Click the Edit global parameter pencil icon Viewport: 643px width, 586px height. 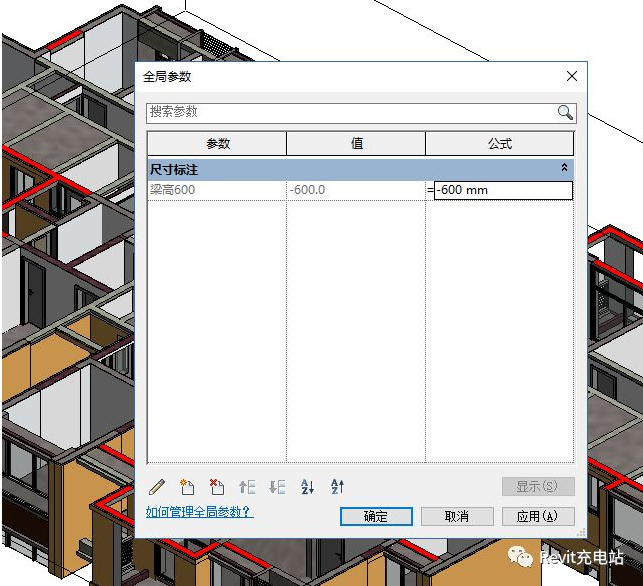(157, 487)
